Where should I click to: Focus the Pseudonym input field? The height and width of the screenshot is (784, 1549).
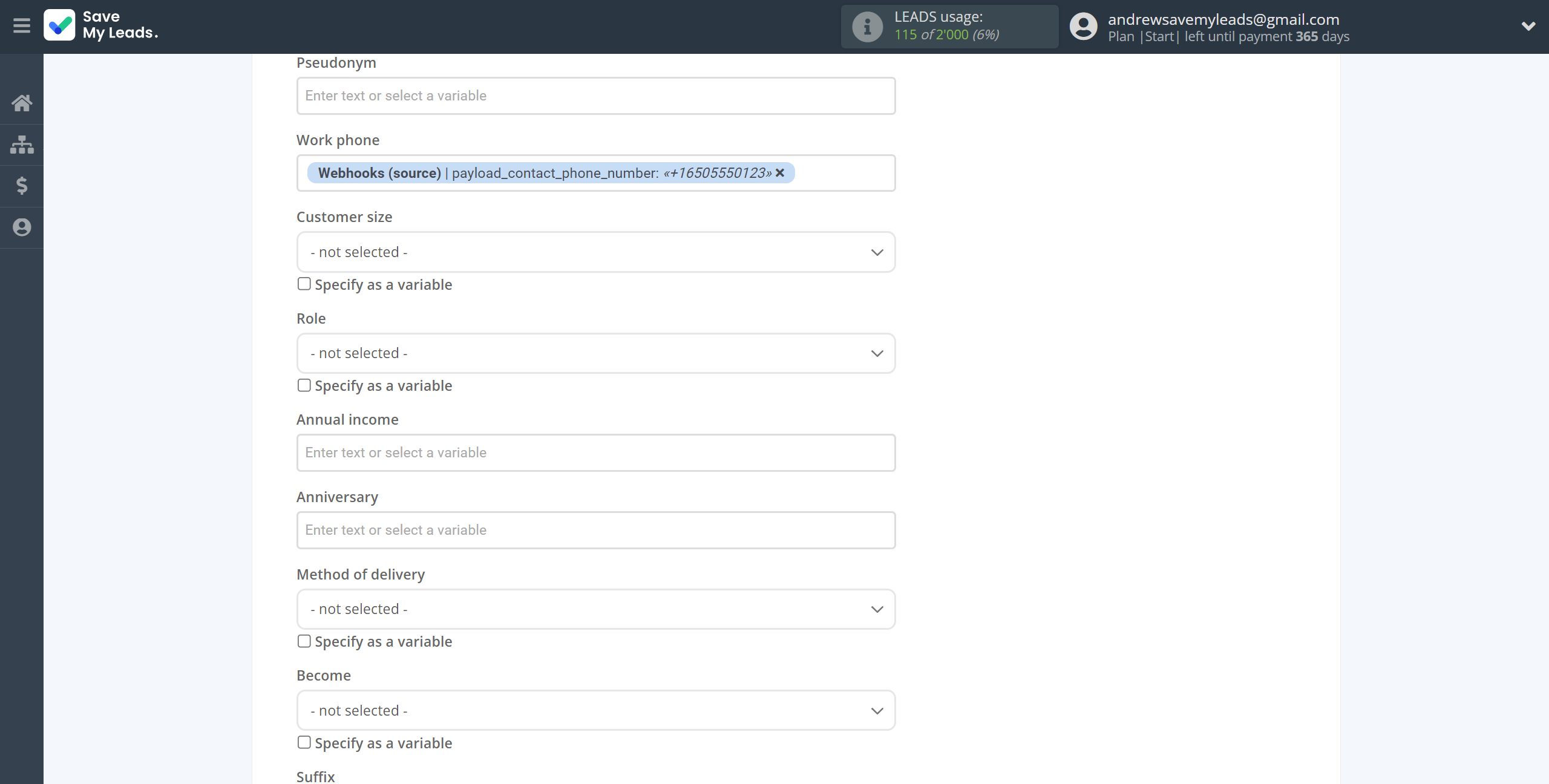tap(596, 96)
